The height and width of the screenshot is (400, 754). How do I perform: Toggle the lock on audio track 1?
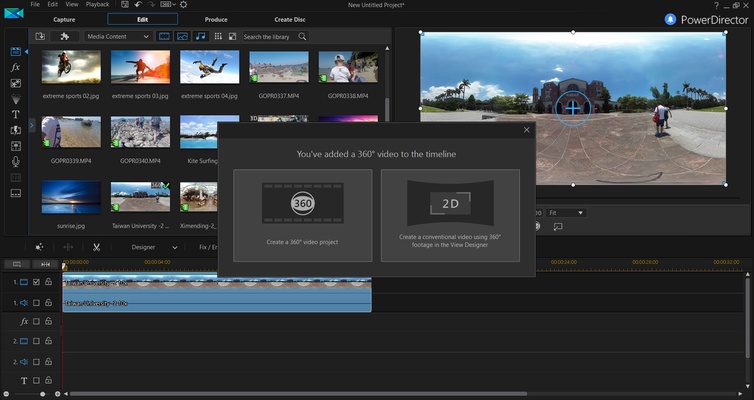[x=48, y=302]
